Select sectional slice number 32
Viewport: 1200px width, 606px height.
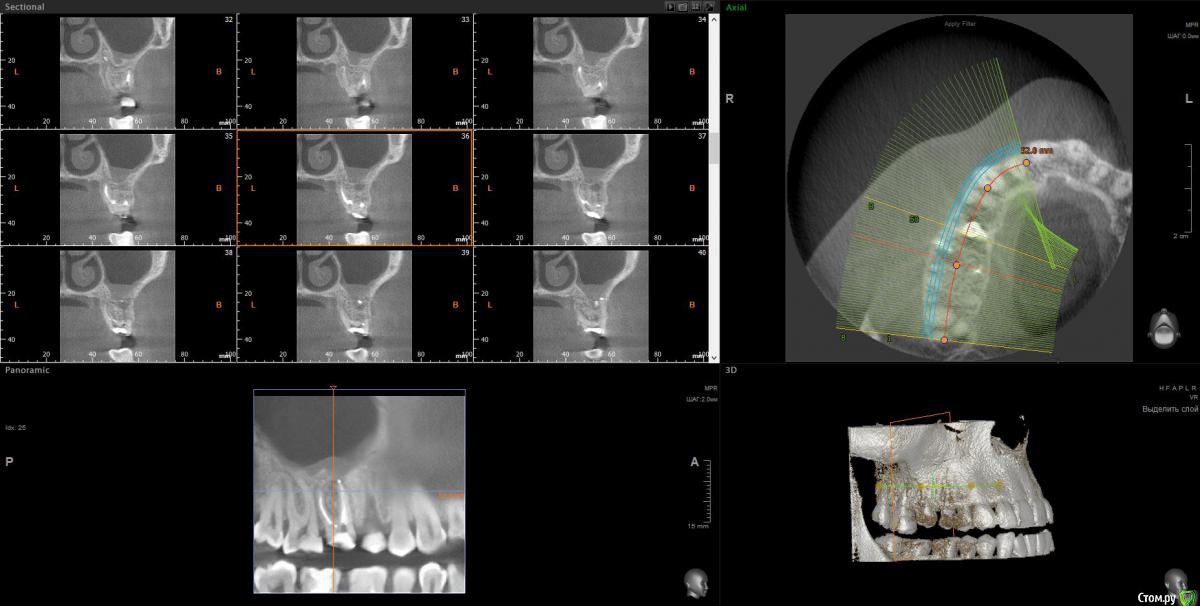[x=118, y=72]
